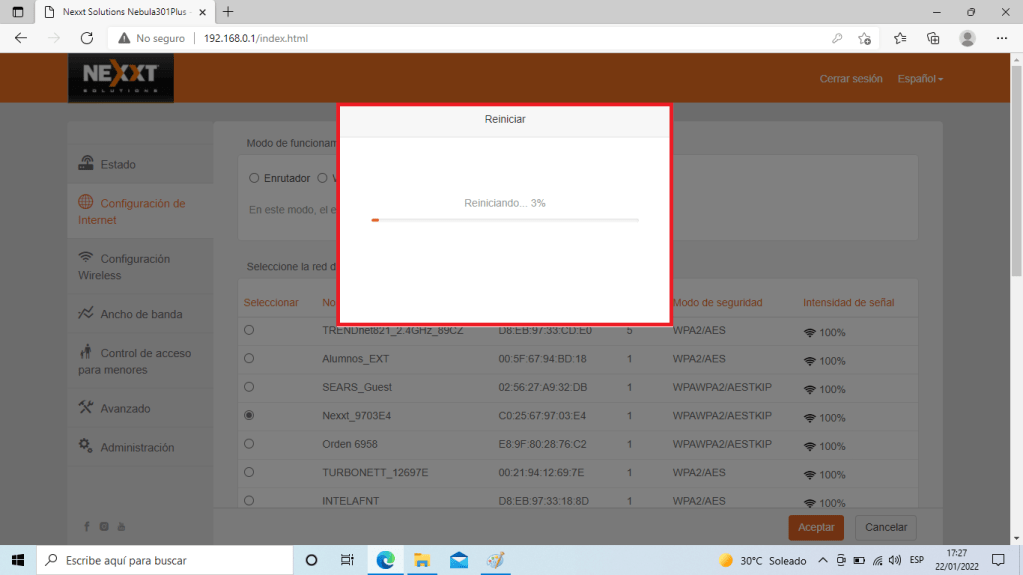1023x575 pixels.
Task: Open the Avanzado settings section
Action: (x=125, y=408)
